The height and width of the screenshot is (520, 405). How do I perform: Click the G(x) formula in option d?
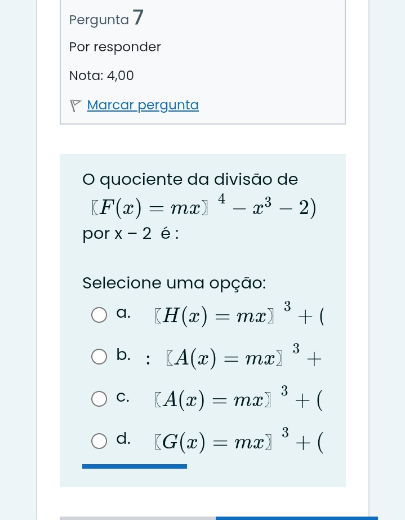point(238,441)
